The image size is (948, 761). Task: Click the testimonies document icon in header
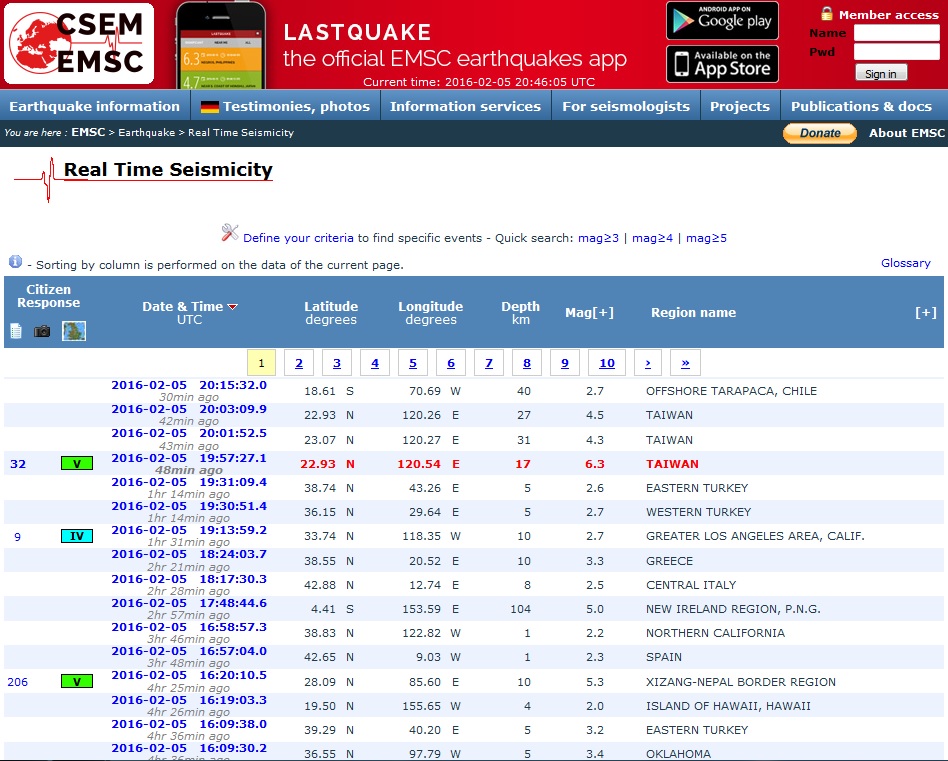pos(16,331)
